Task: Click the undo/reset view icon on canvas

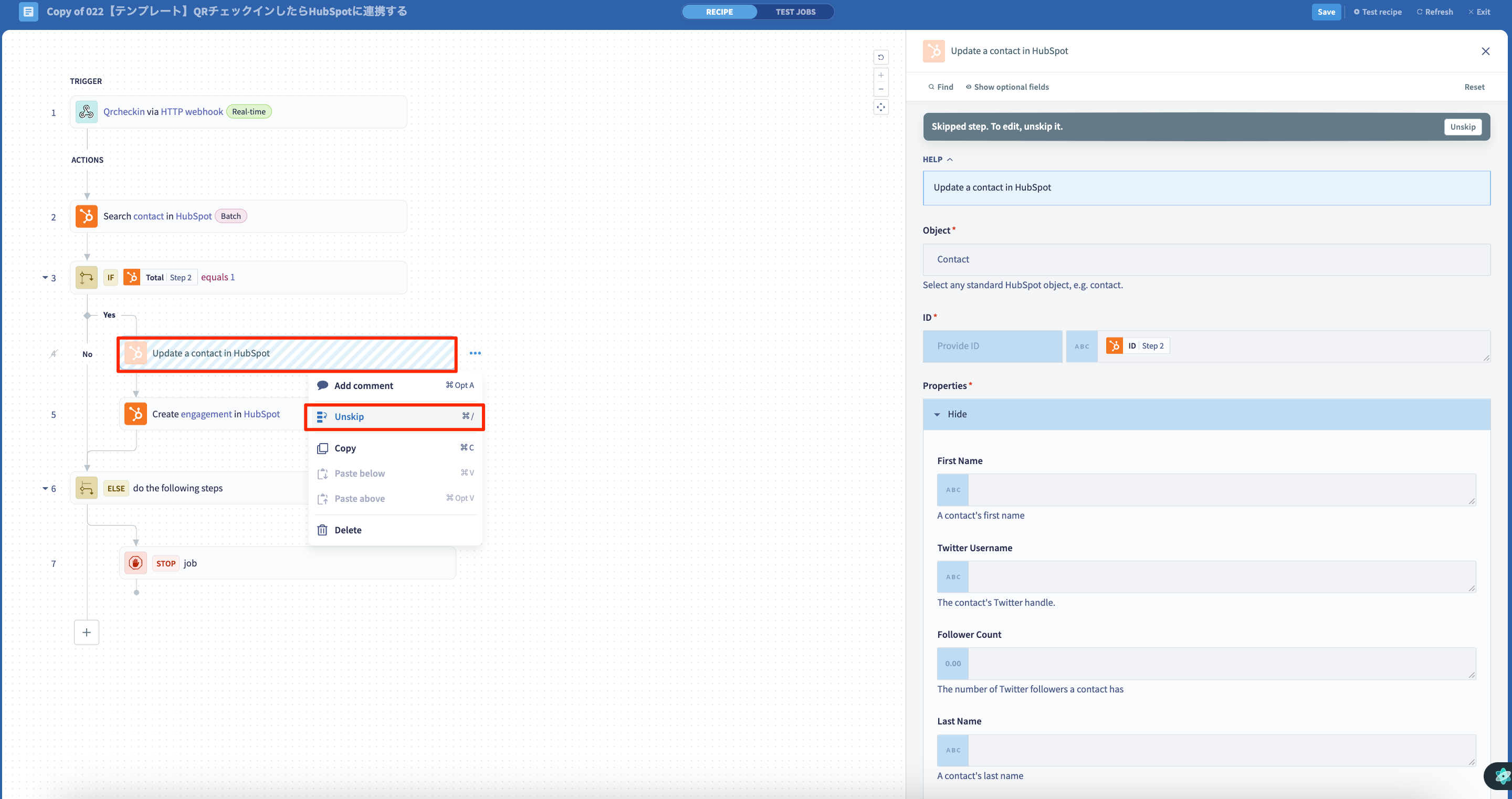Action: point(880,57)
